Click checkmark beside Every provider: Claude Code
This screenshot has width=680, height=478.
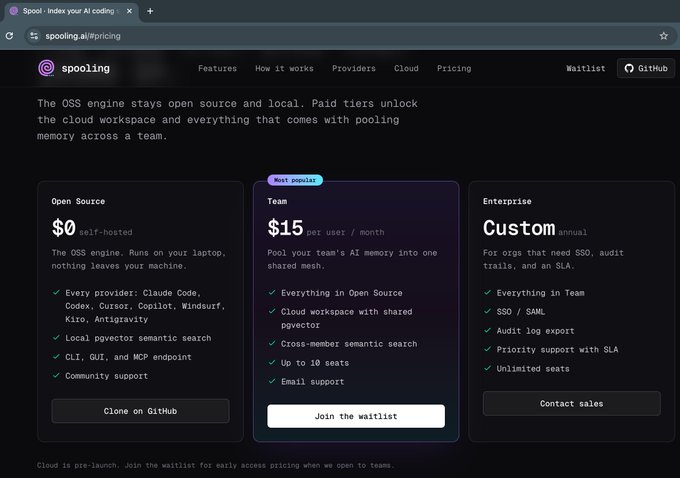(x=56, y=292)
